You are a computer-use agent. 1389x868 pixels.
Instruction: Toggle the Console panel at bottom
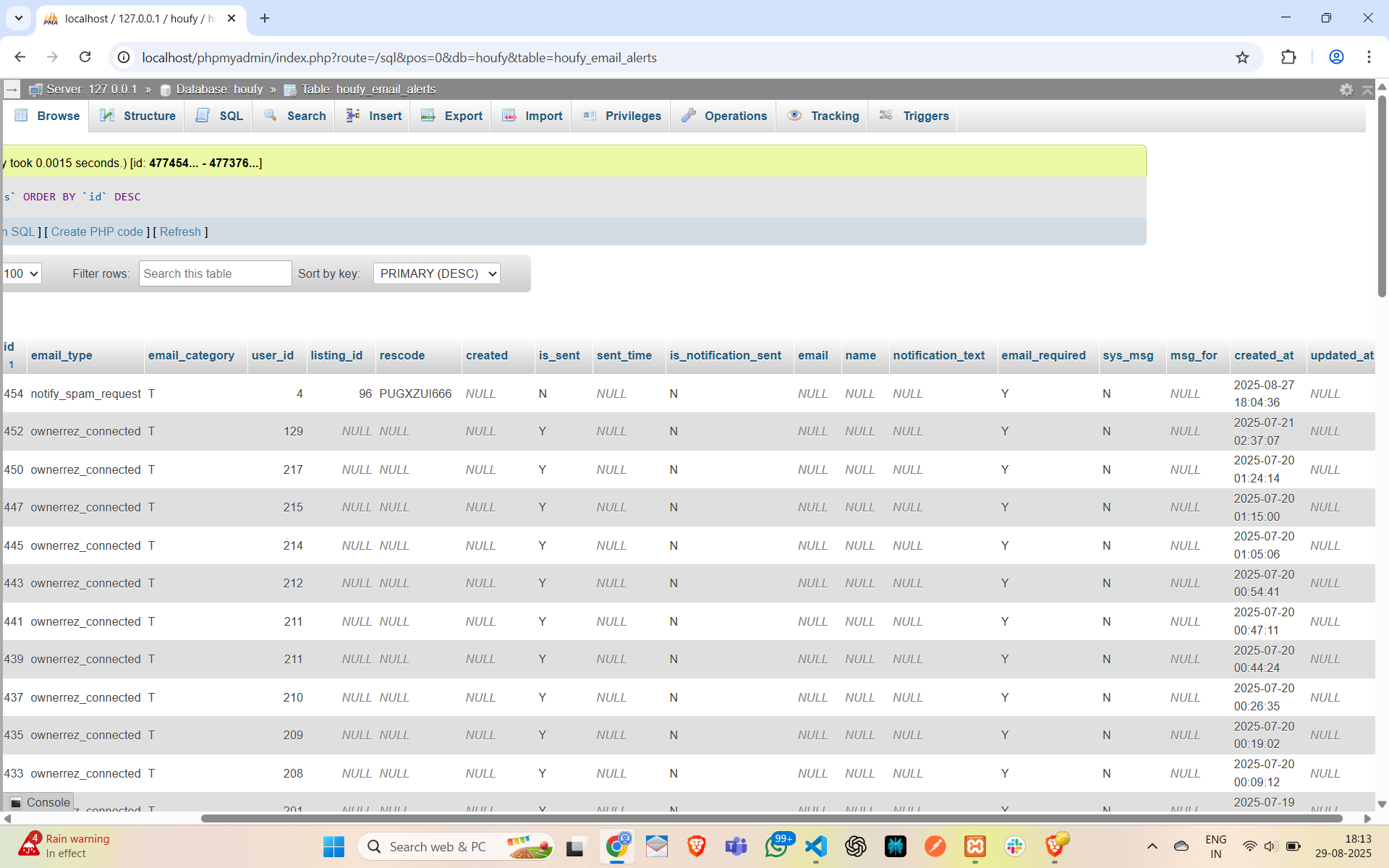click(x=41, y=802)
